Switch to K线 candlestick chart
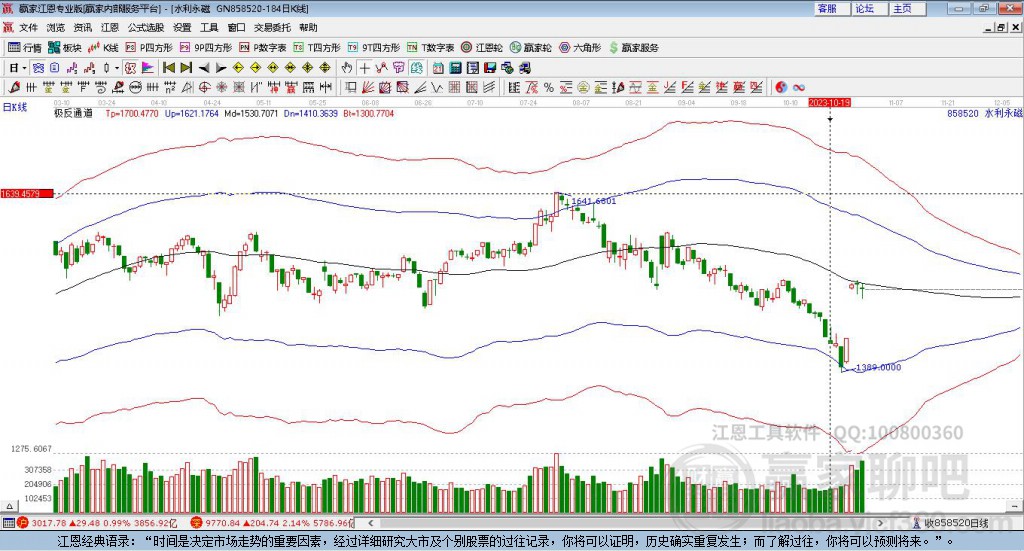 [x=103, y=48]
